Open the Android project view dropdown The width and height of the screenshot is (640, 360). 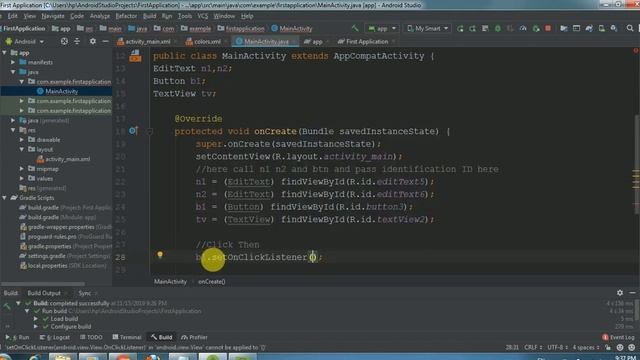coord(24,42)
